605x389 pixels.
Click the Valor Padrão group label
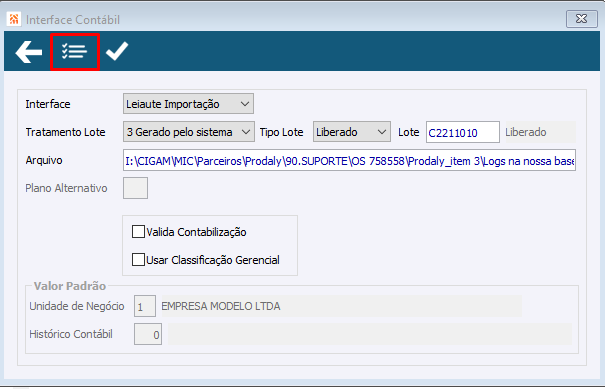click(x=70, y=286)
